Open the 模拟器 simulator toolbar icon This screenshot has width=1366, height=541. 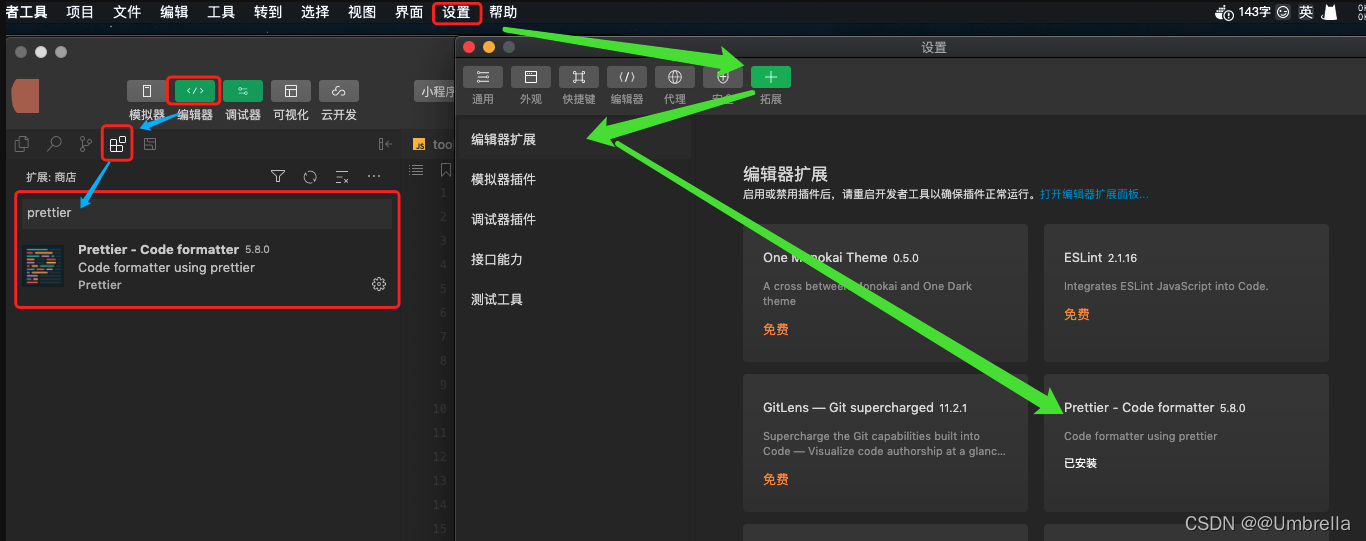pos(146,91)
